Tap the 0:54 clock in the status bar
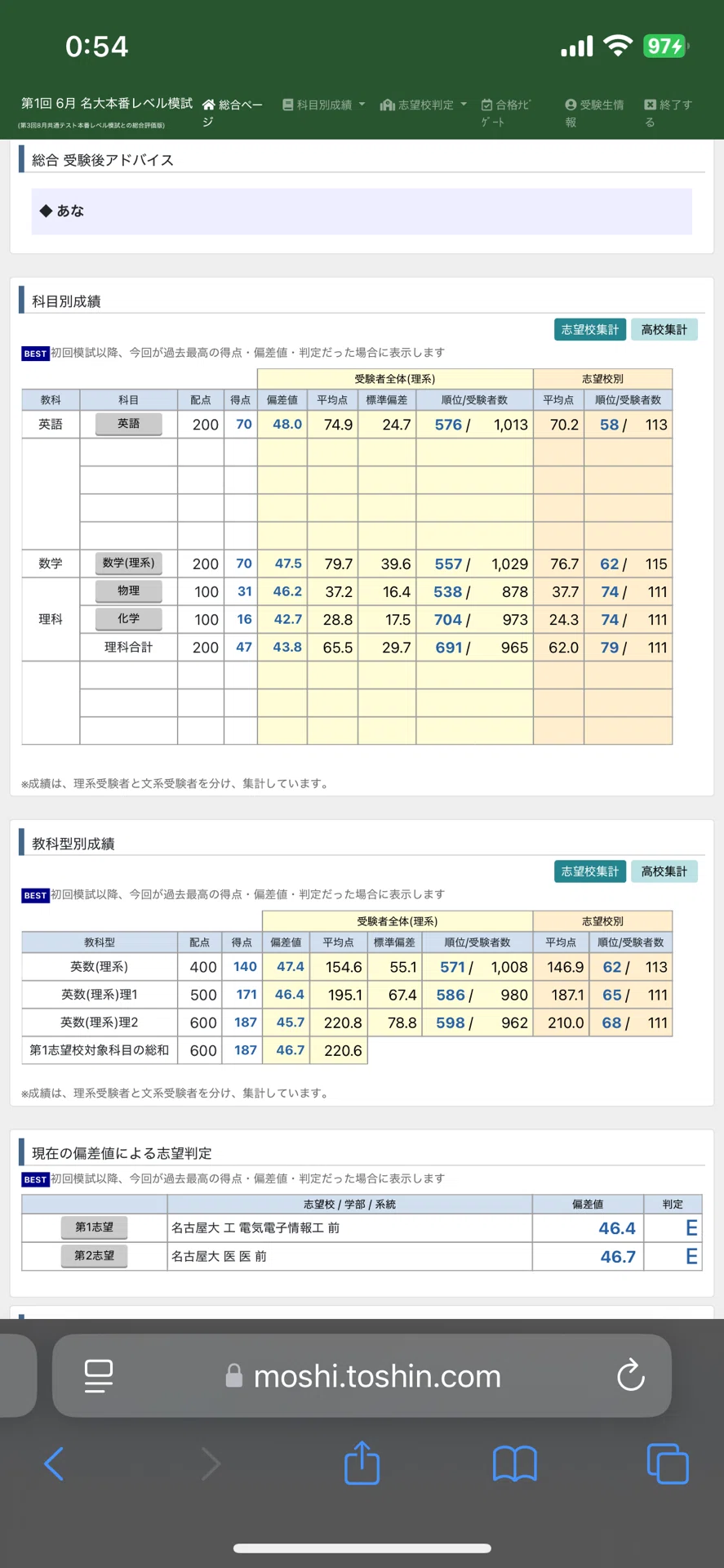This screenshot has height=1568, width=724. [96, 47]
